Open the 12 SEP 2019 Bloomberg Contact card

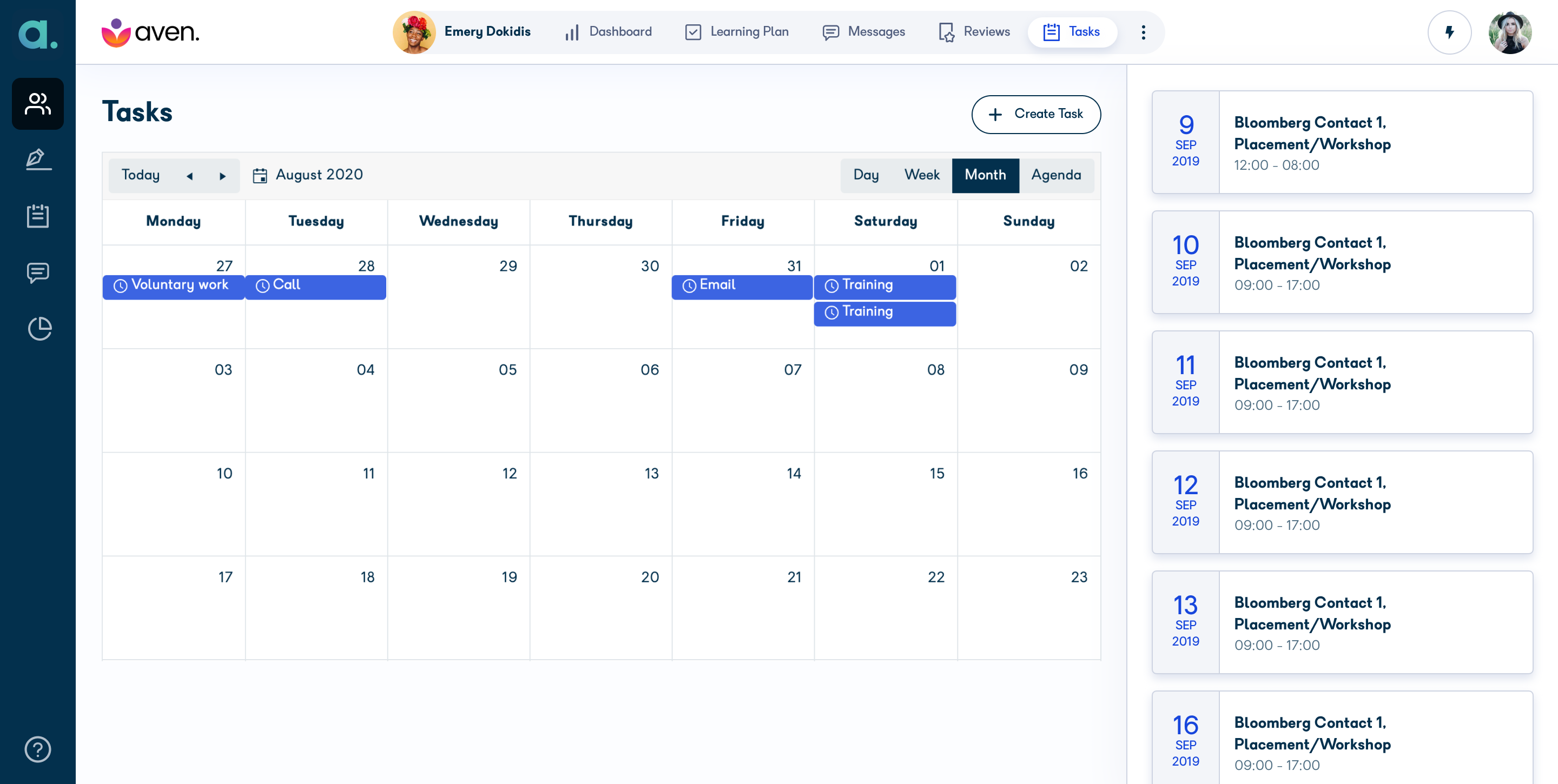click(1342, 502)
